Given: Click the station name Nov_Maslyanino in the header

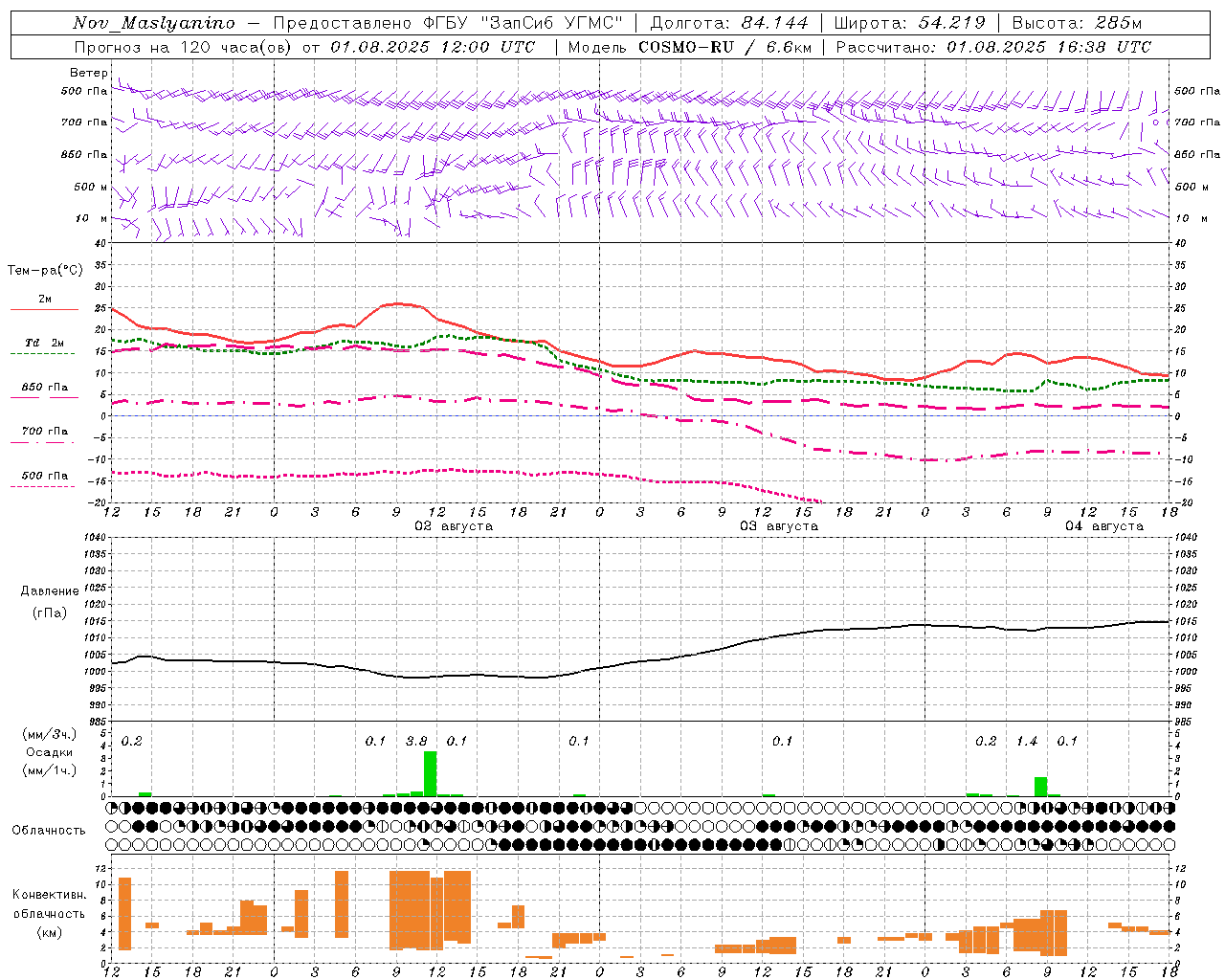Looking at the screenshot, I should [154, 23].
